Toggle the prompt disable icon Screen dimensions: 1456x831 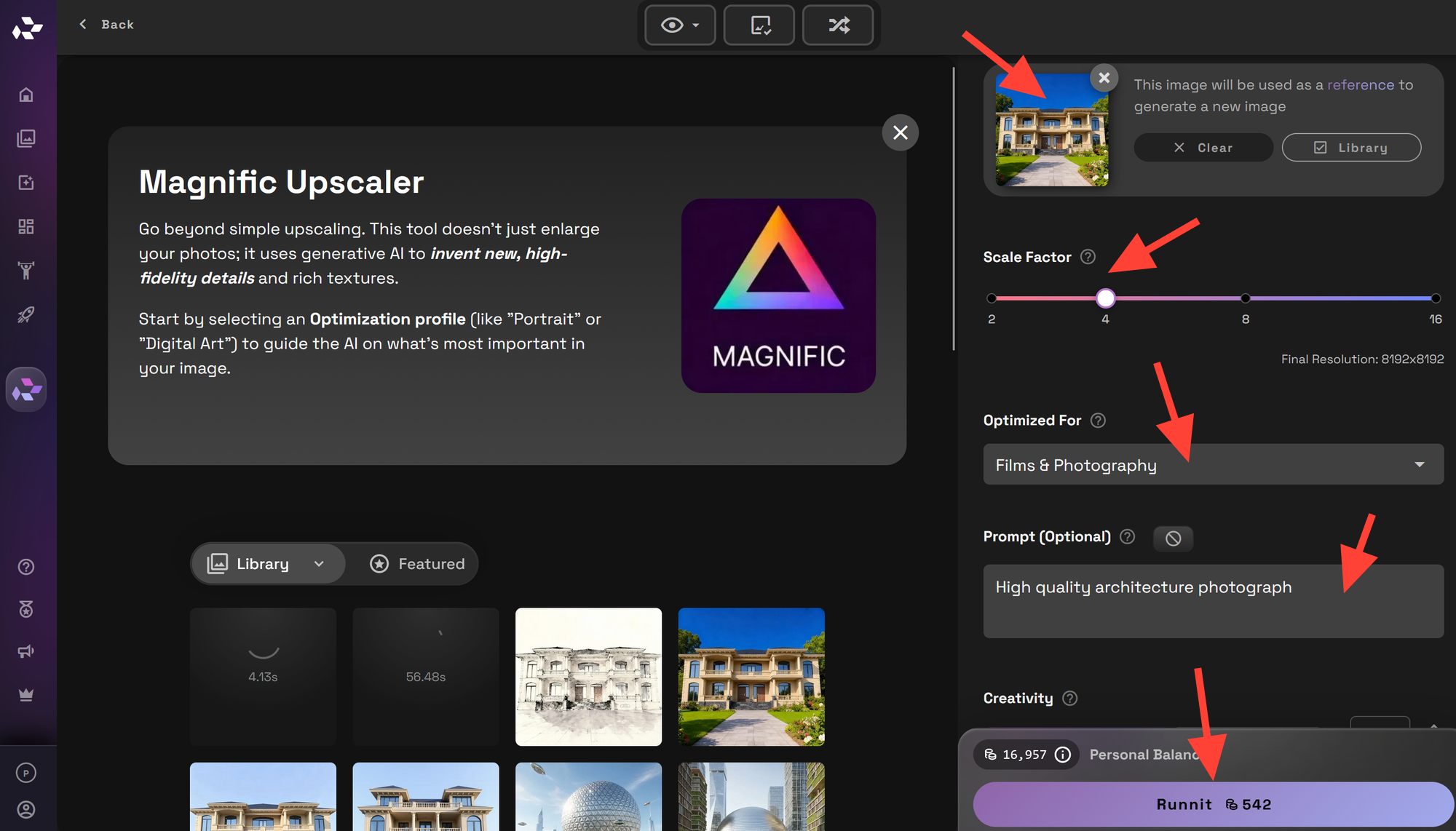click(x=1173, y=538)
